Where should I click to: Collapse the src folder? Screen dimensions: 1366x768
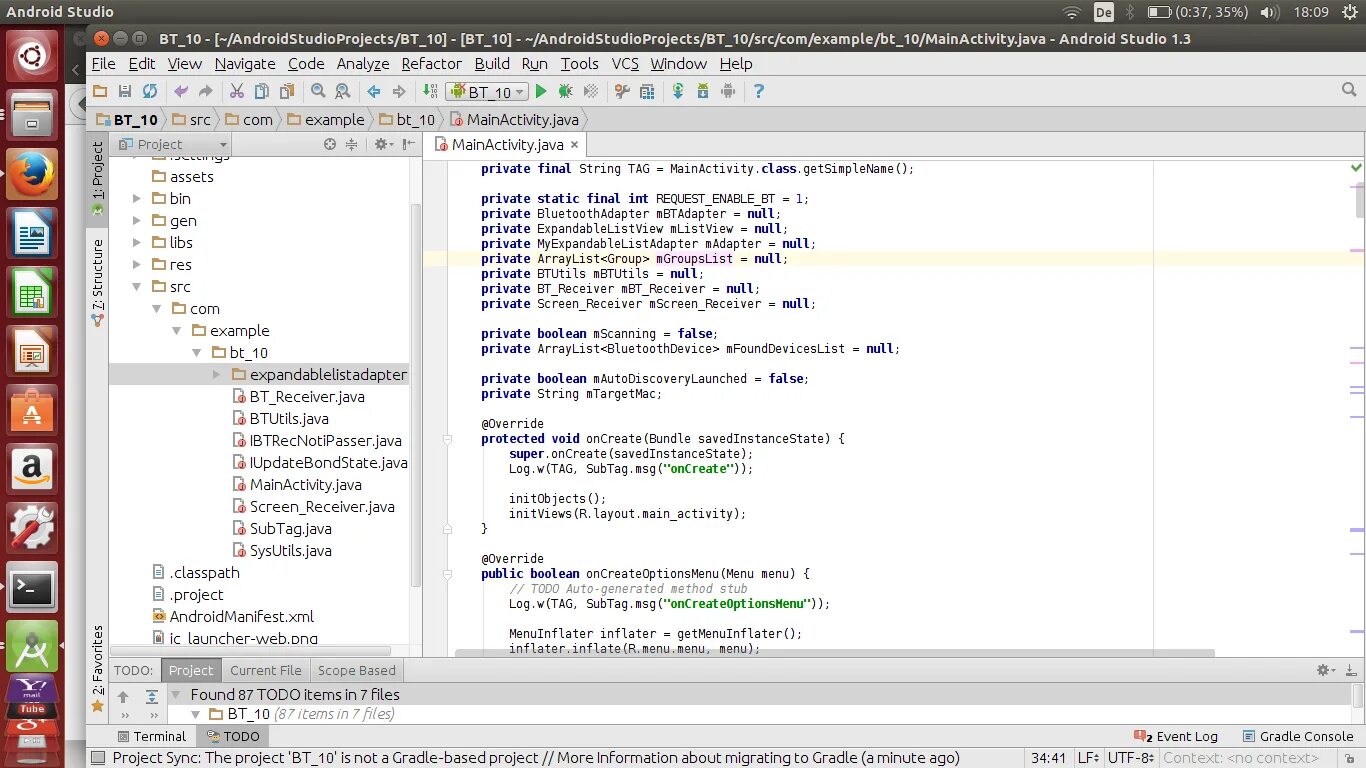pyautogui.click(x=137, y=286)
